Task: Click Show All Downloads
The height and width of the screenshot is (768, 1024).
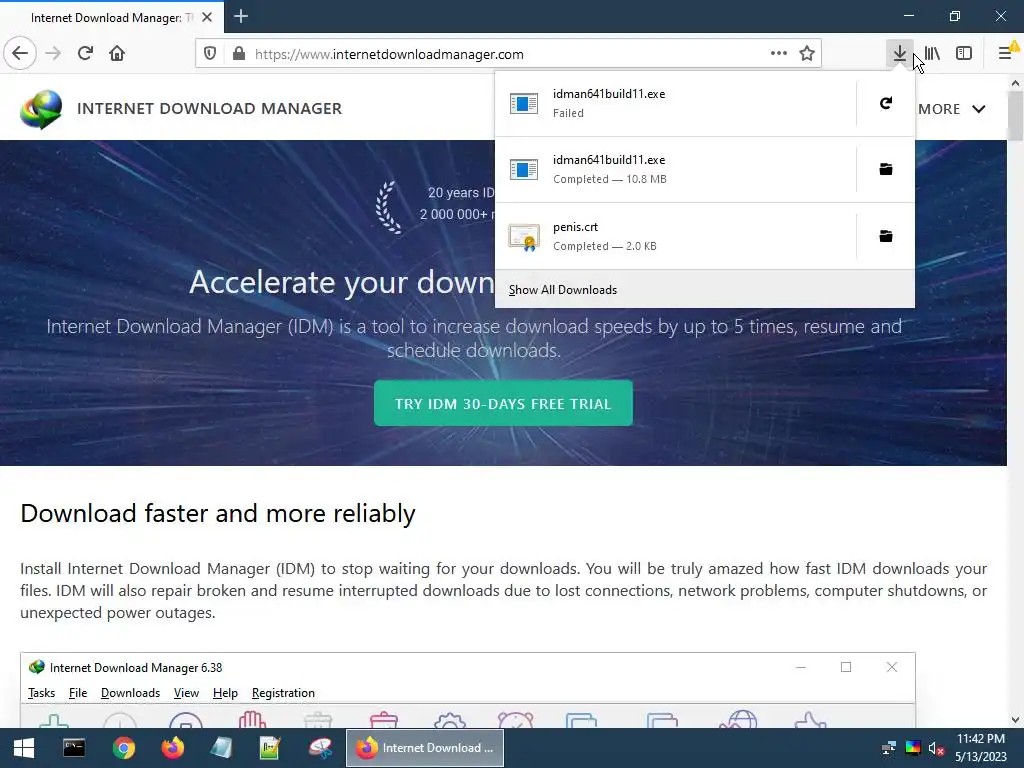Action: 562,290
